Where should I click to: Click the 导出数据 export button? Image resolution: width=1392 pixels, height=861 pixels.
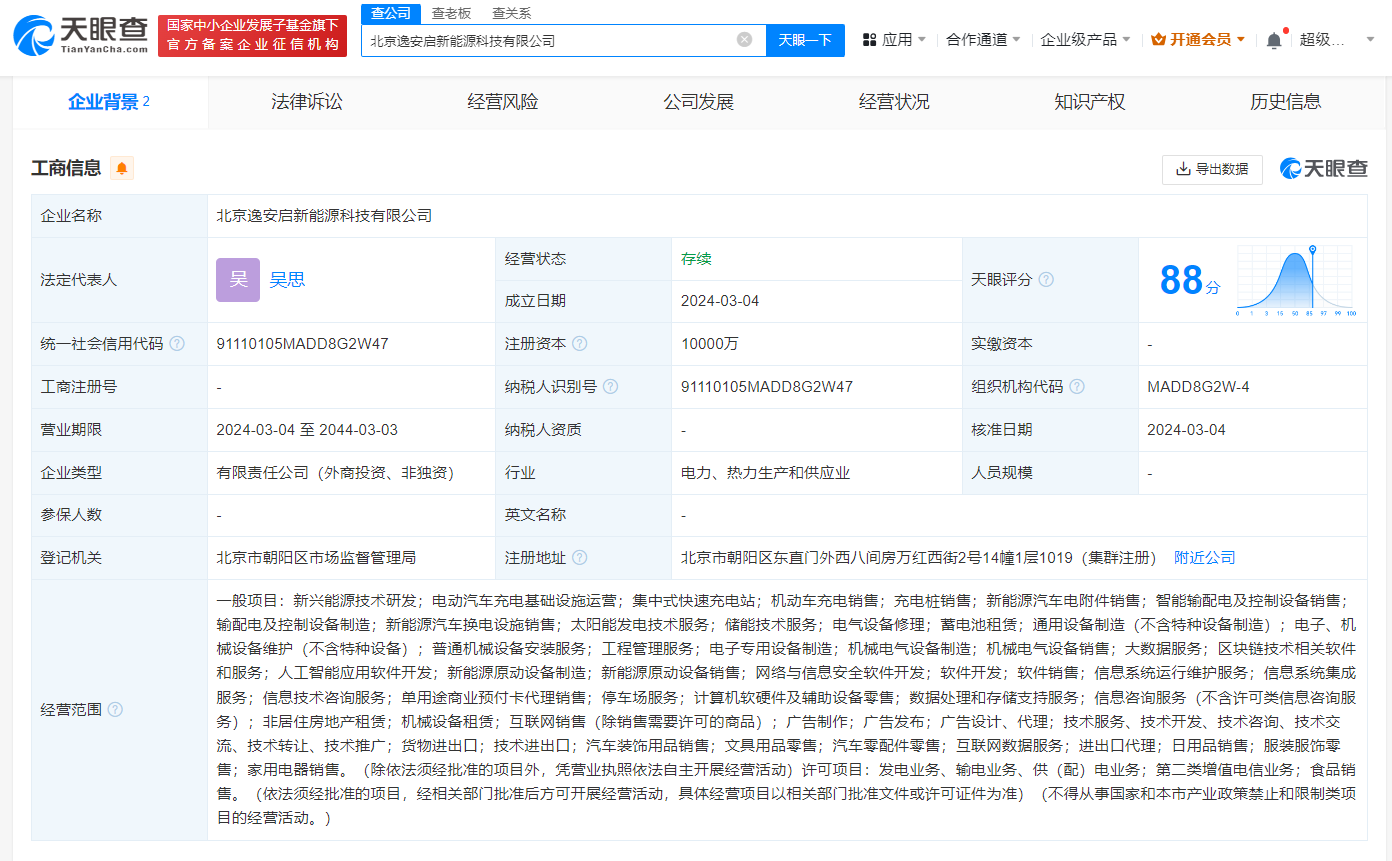pyautogui.click(x=1212, y=169)
